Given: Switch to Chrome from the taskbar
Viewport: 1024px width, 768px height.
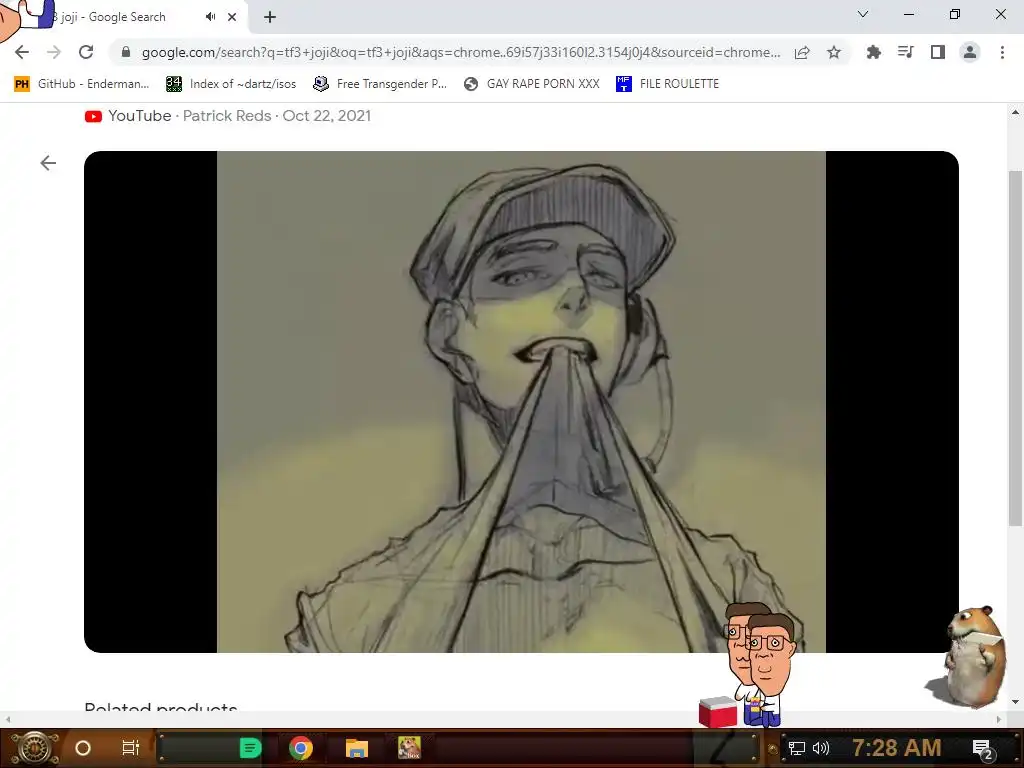Looking at the screenshot, I should pyautogui.click(x=301, y=748).
